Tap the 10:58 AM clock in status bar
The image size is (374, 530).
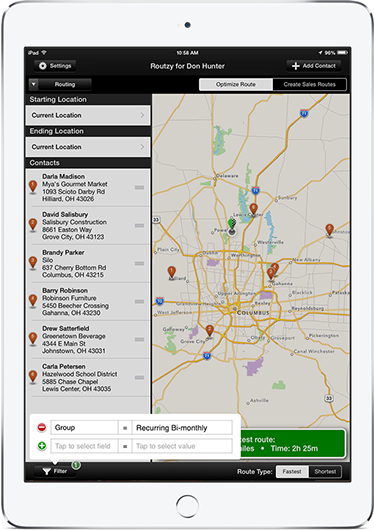(x=187, y=53)
